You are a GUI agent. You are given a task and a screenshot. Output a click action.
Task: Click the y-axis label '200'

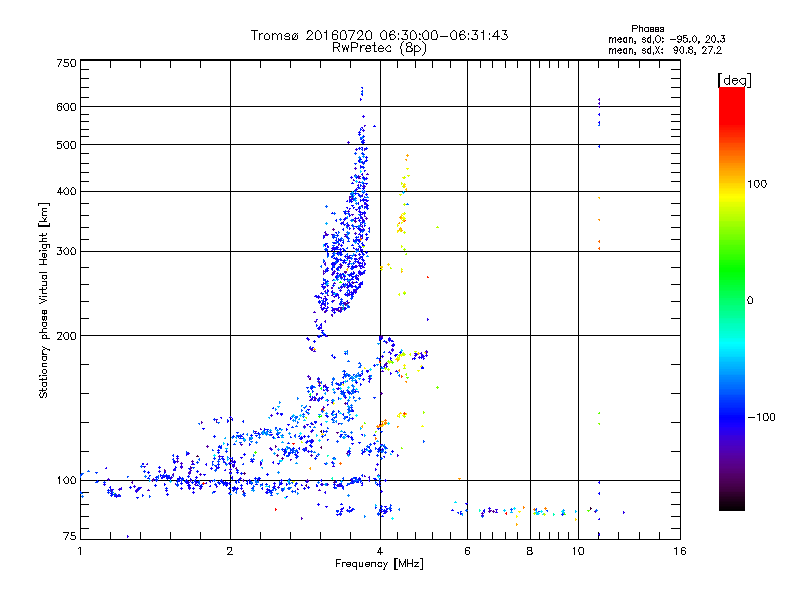click(66, 336)
